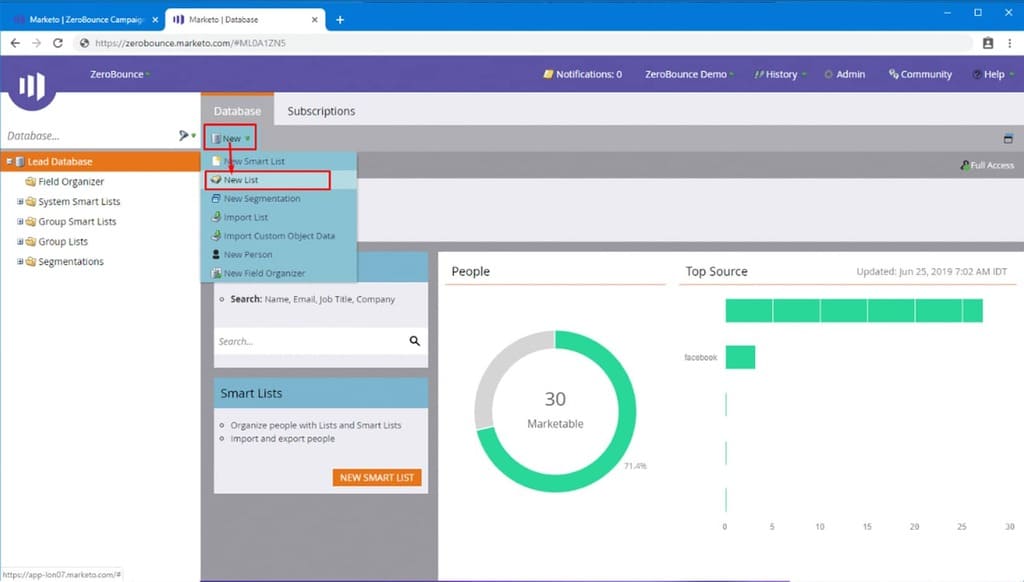This screenshot has height=582, width=1024.
Task: Select the Segmentations tree item
Action: [71, 261]
